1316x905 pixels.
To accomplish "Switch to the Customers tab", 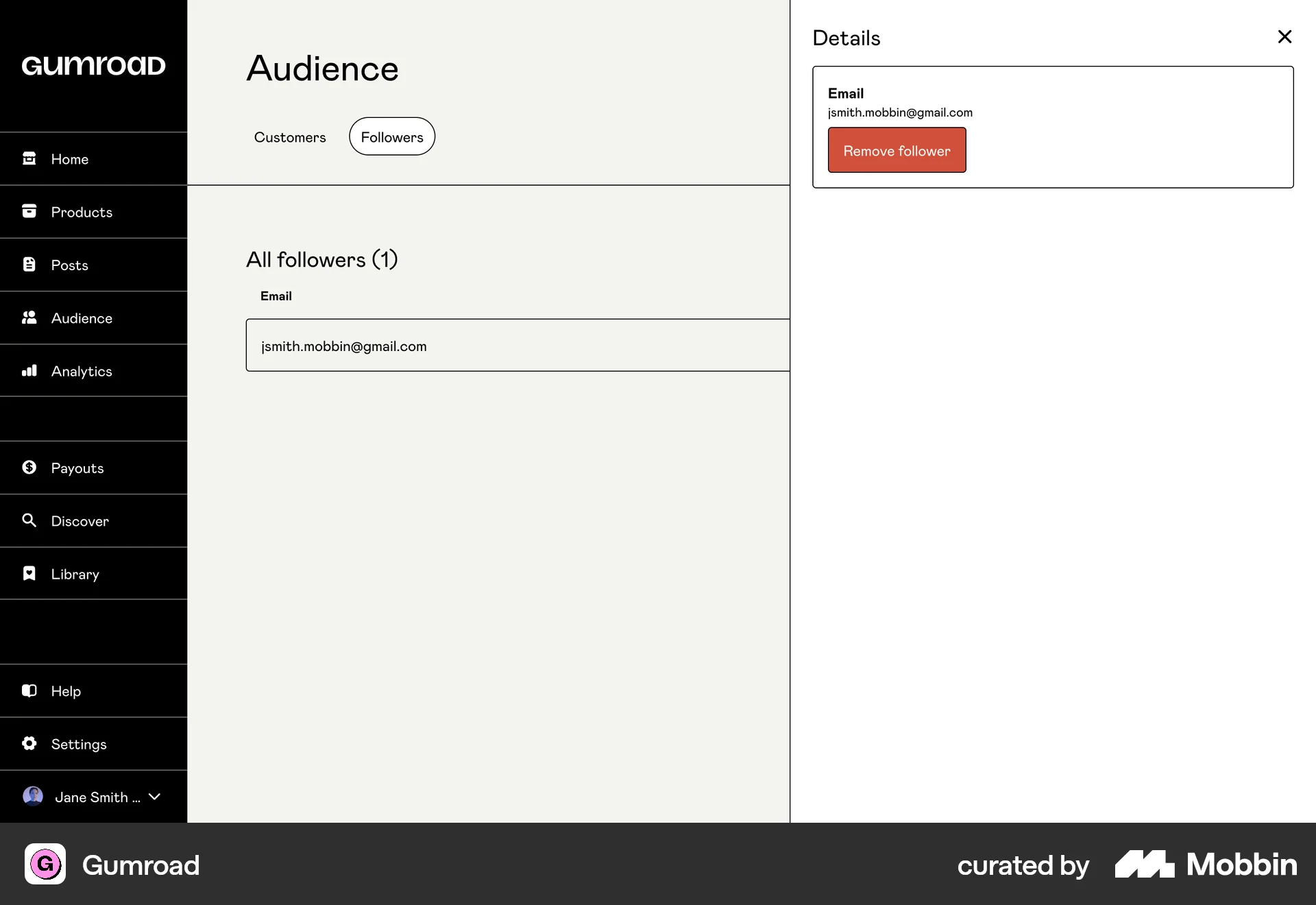I will 289,136.
